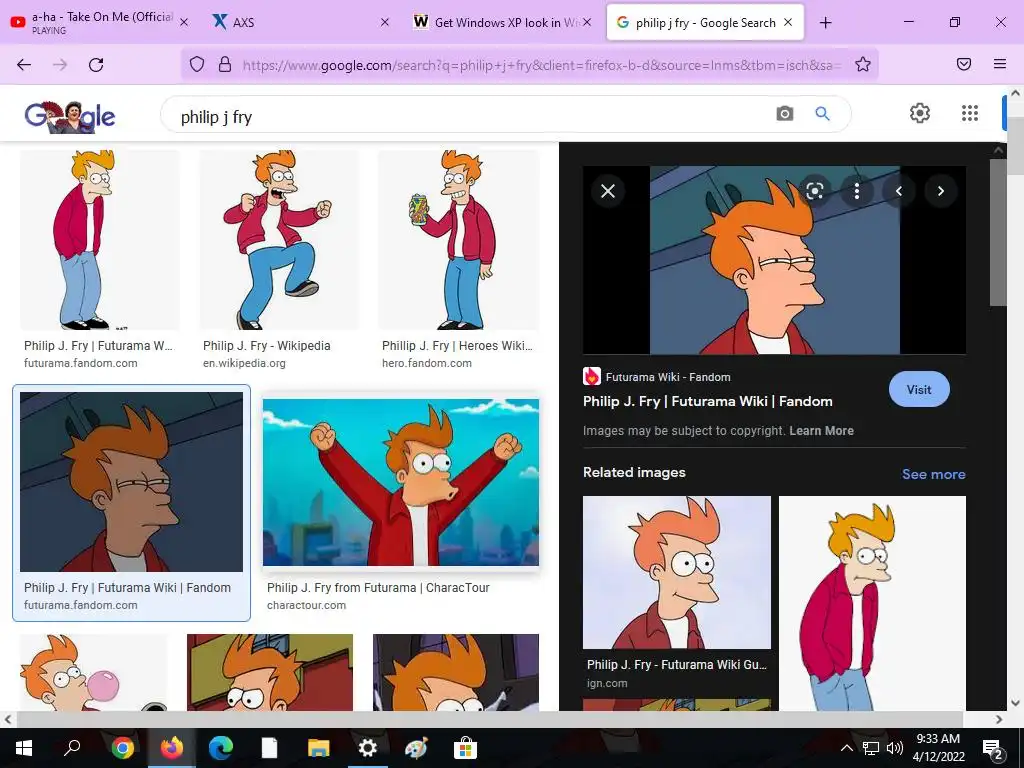This screenshot has height=768, width=1024.
Task: Open the Learn More copyright link
Action: point(821,430)
